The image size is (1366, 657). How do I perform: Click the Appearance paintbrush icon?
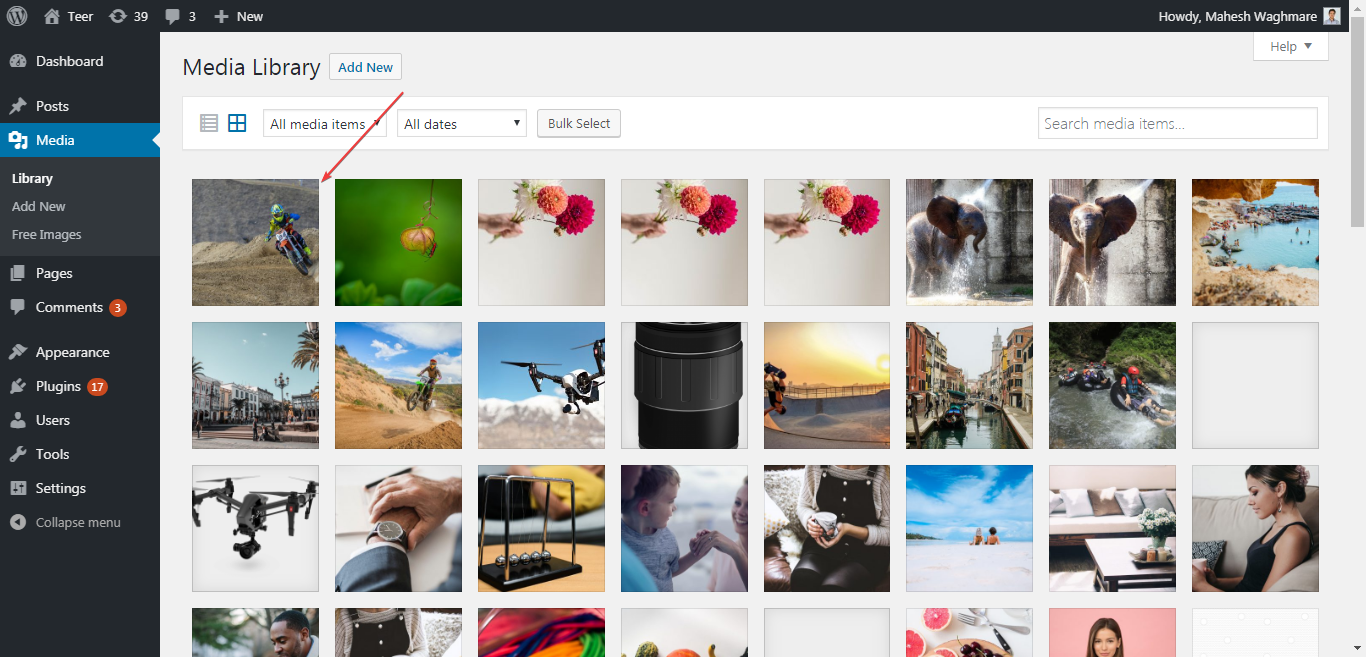pyautogui.click(x=18, y=352)
